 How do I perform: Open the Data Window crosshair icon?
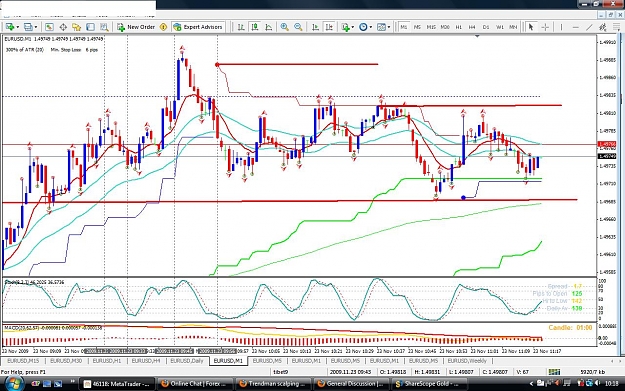click(63, 27)
